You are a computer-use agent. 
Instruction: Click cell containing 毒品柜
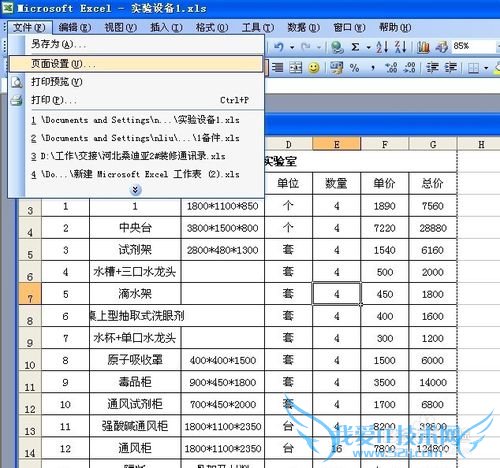[x=135, y=382]
